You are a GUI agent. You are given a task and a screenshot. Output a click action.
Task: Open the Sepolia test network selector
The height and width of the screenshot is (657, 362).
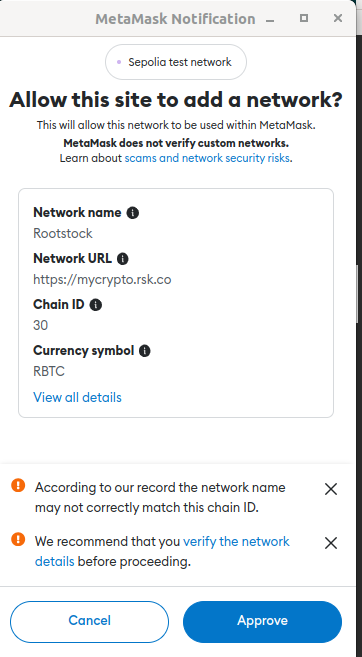point(176,62)
